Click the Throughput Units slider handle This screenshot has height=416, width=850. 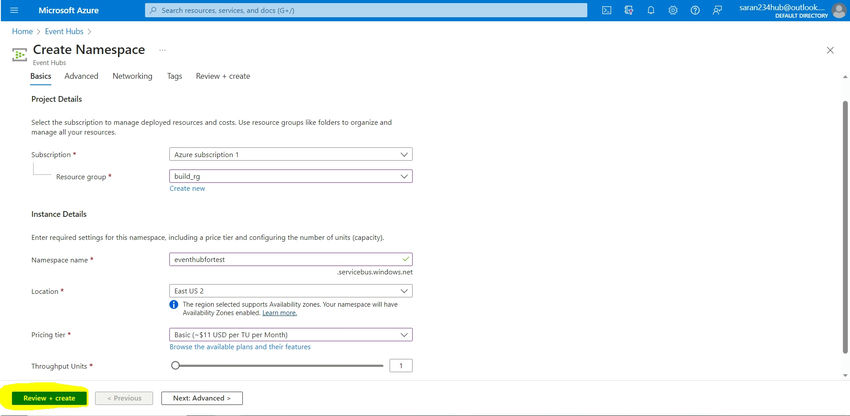[175, 366]
